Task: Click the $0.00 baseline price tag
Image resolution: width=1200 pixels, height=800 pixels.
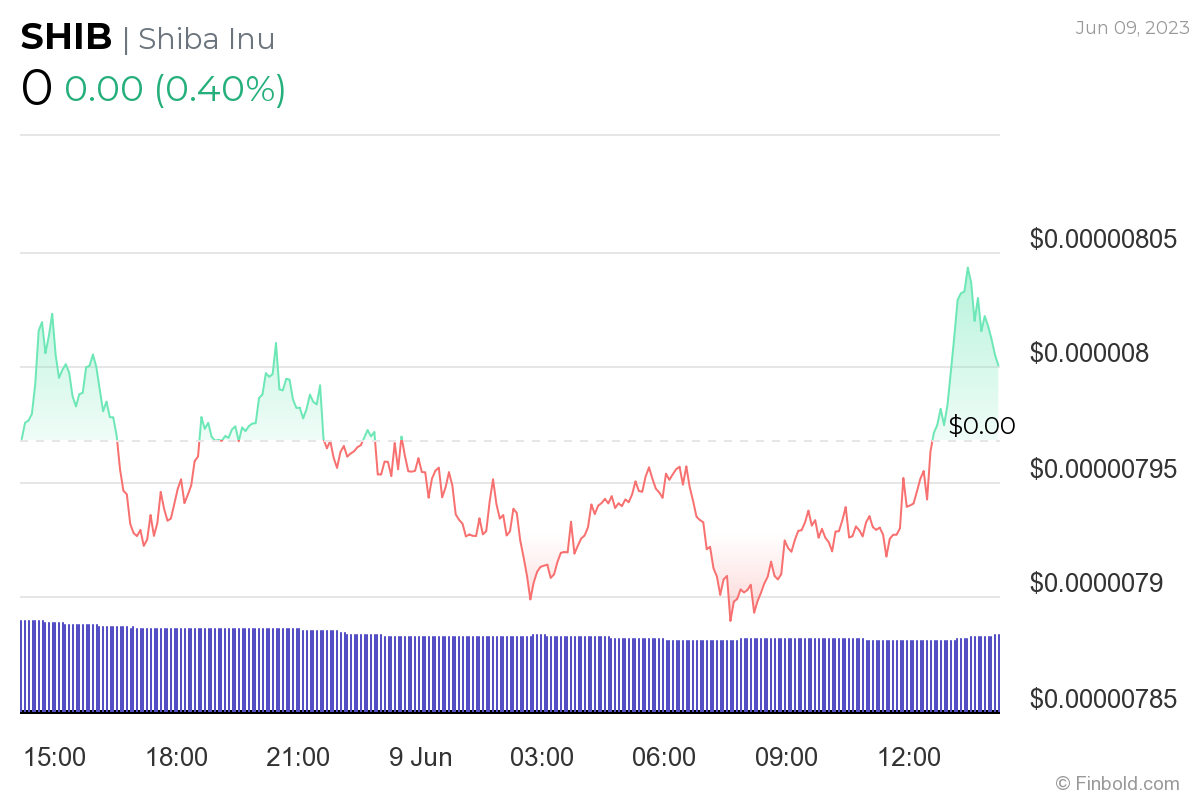Action: coord(982,426)
